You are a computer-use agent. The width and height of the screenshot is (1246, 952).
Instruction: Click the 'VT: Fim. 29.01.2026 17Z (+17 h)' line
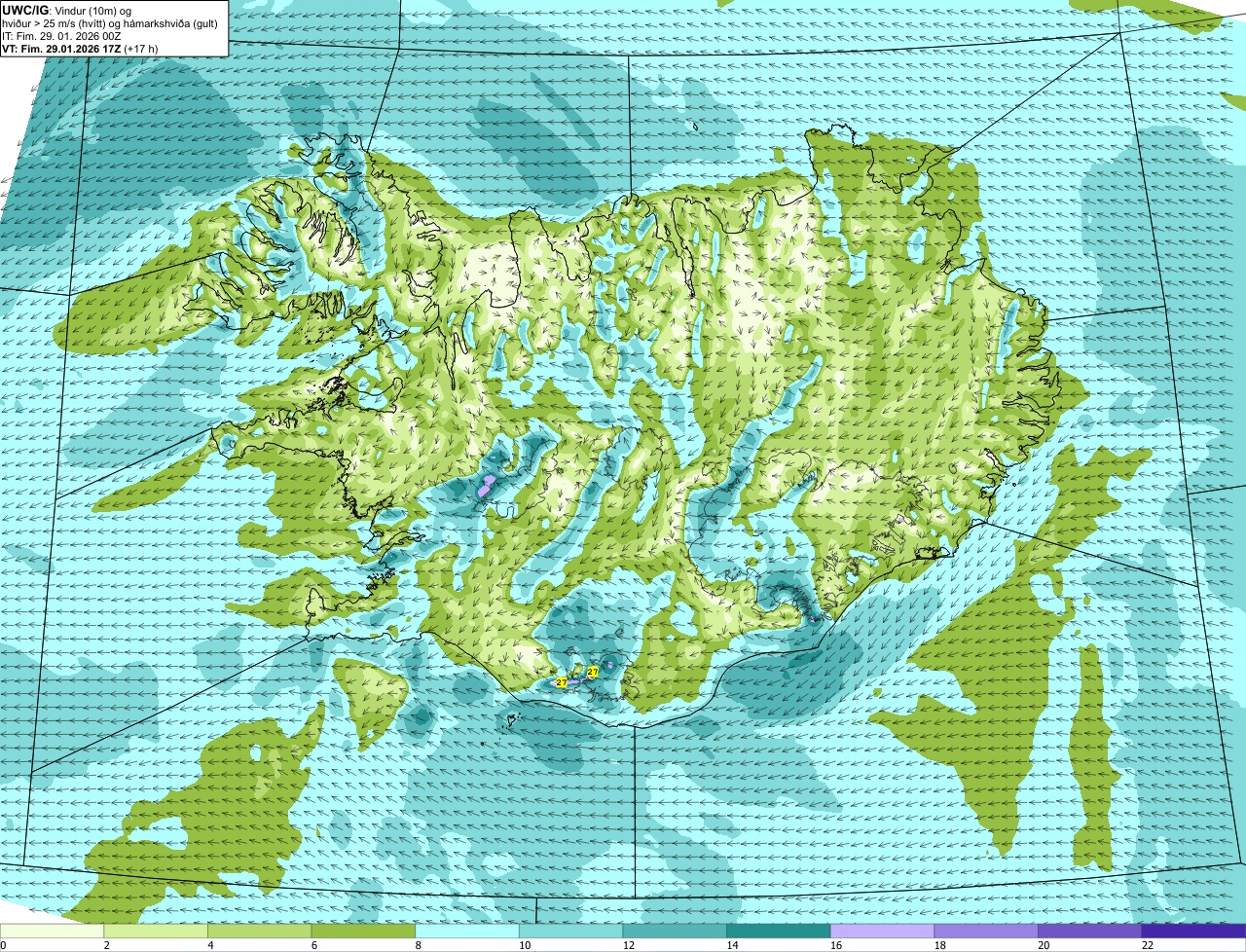pos(80,48)
